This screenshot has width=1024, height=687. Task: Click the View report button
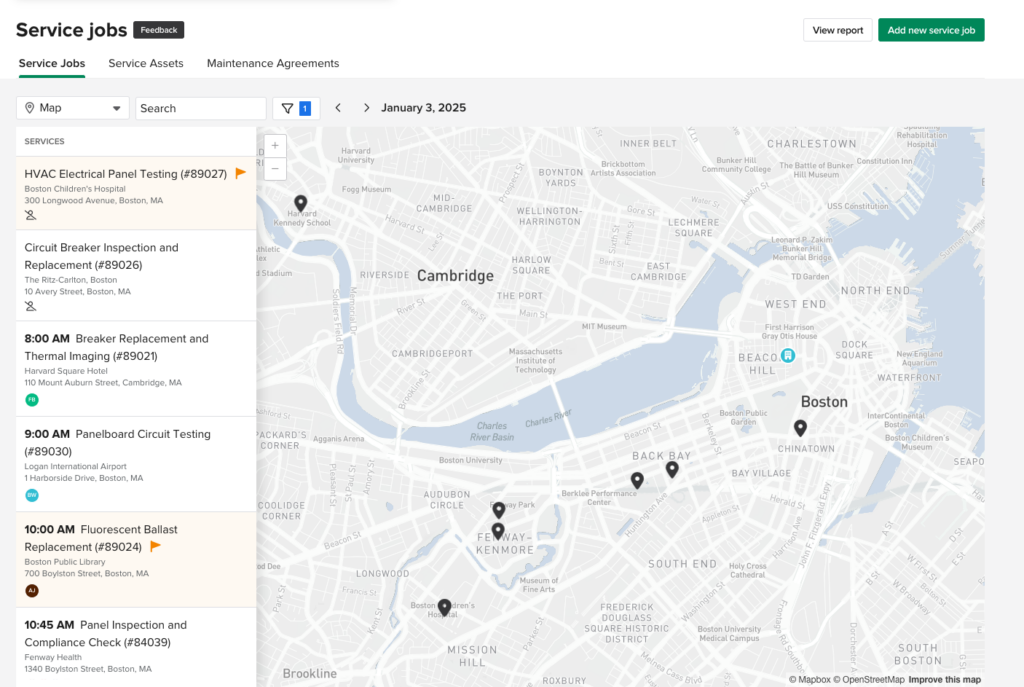(837, 30)
